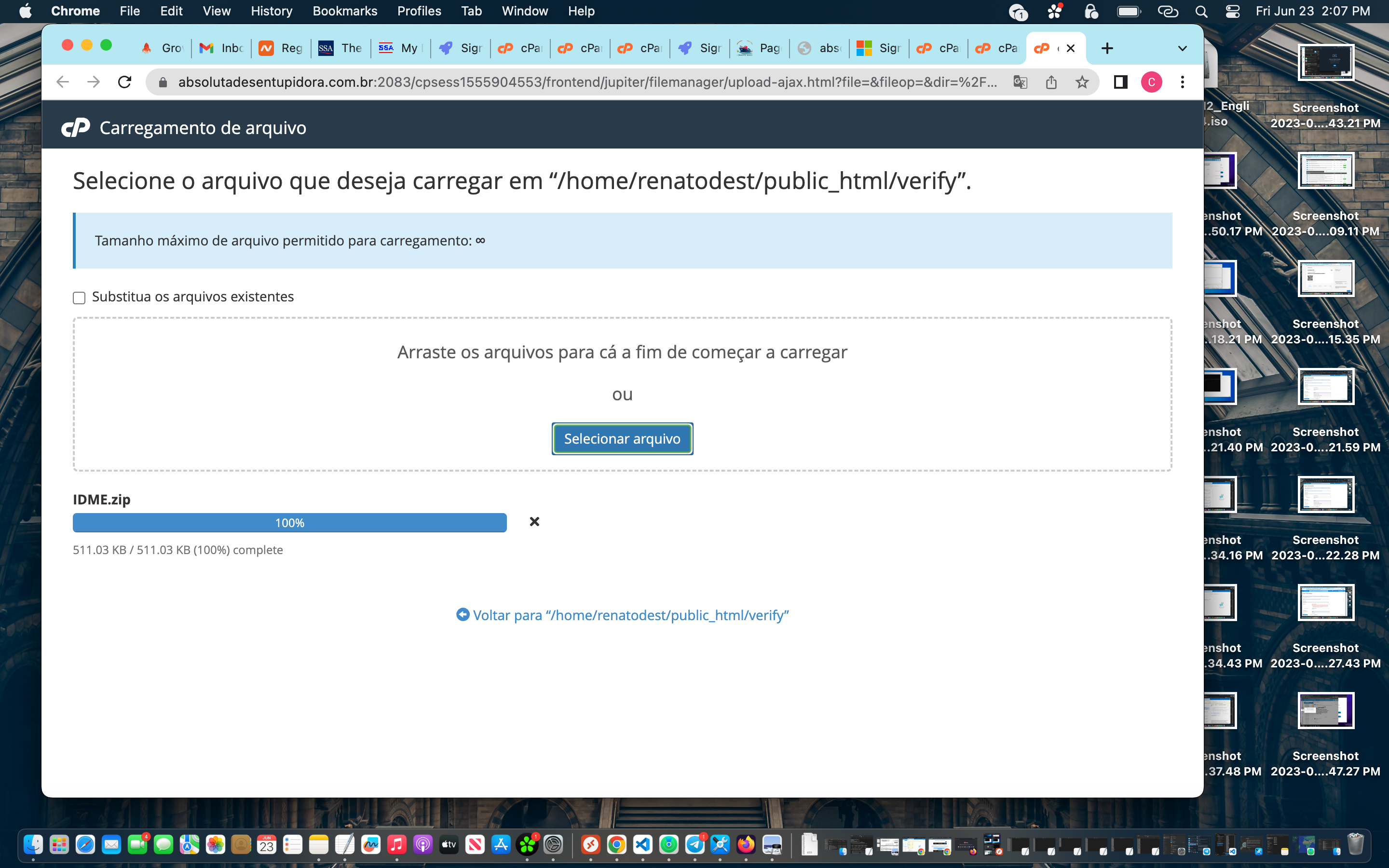This screenshot has height=868, width=1389.
Task: Open the Apple menu
Action: click(x=25, y=11)
